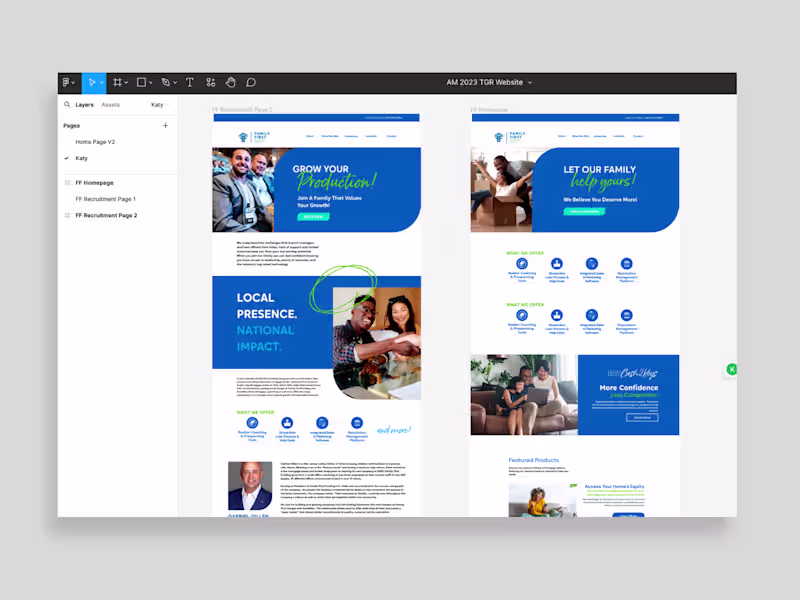Expand the shape tools dropdown arrow
The width and height of the screenshot is (800, 600).
point(151,83)
